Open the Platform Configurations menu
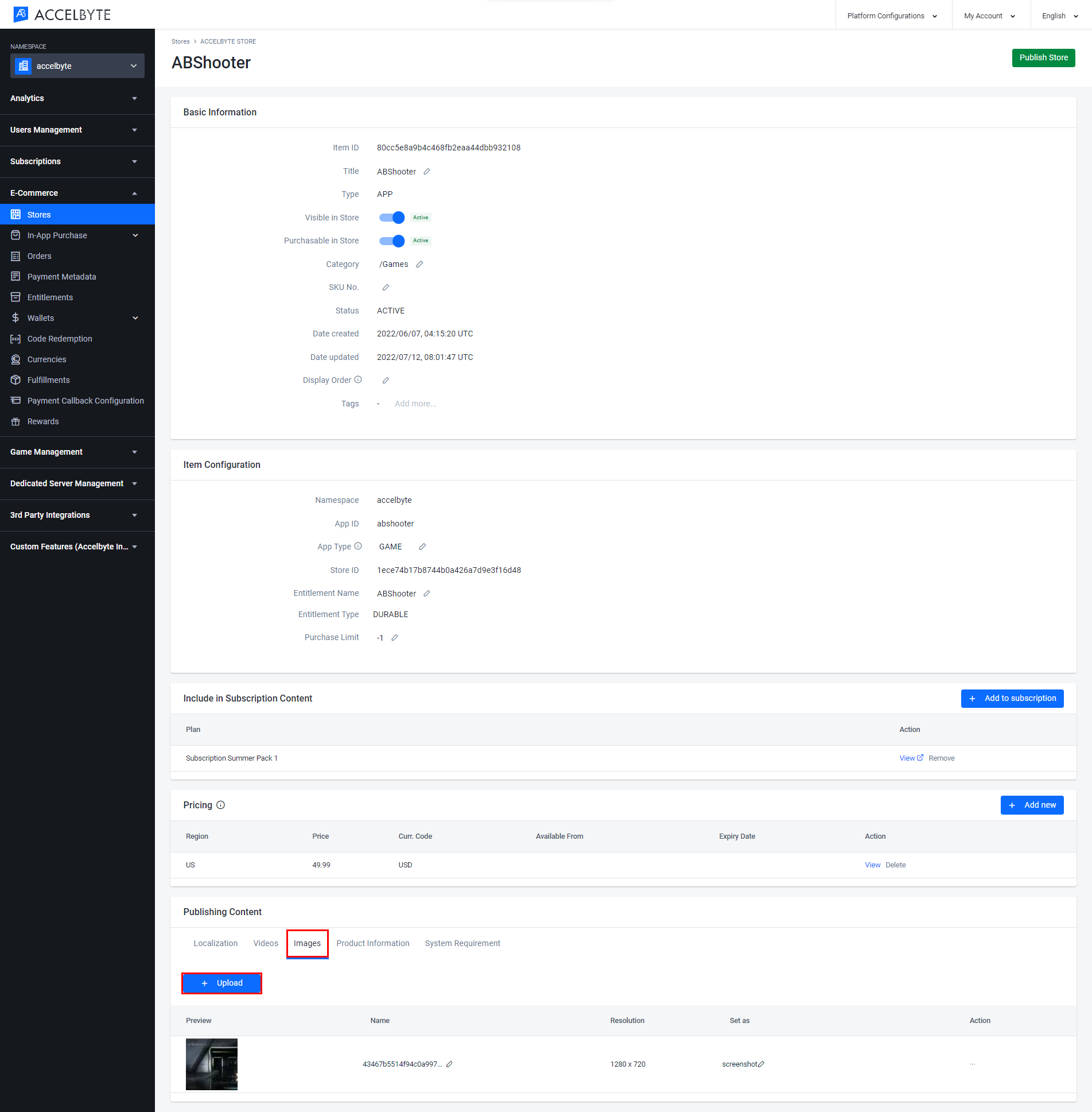The width and height of the screenshot is (1092, 1112). click(x=893, y=16)
